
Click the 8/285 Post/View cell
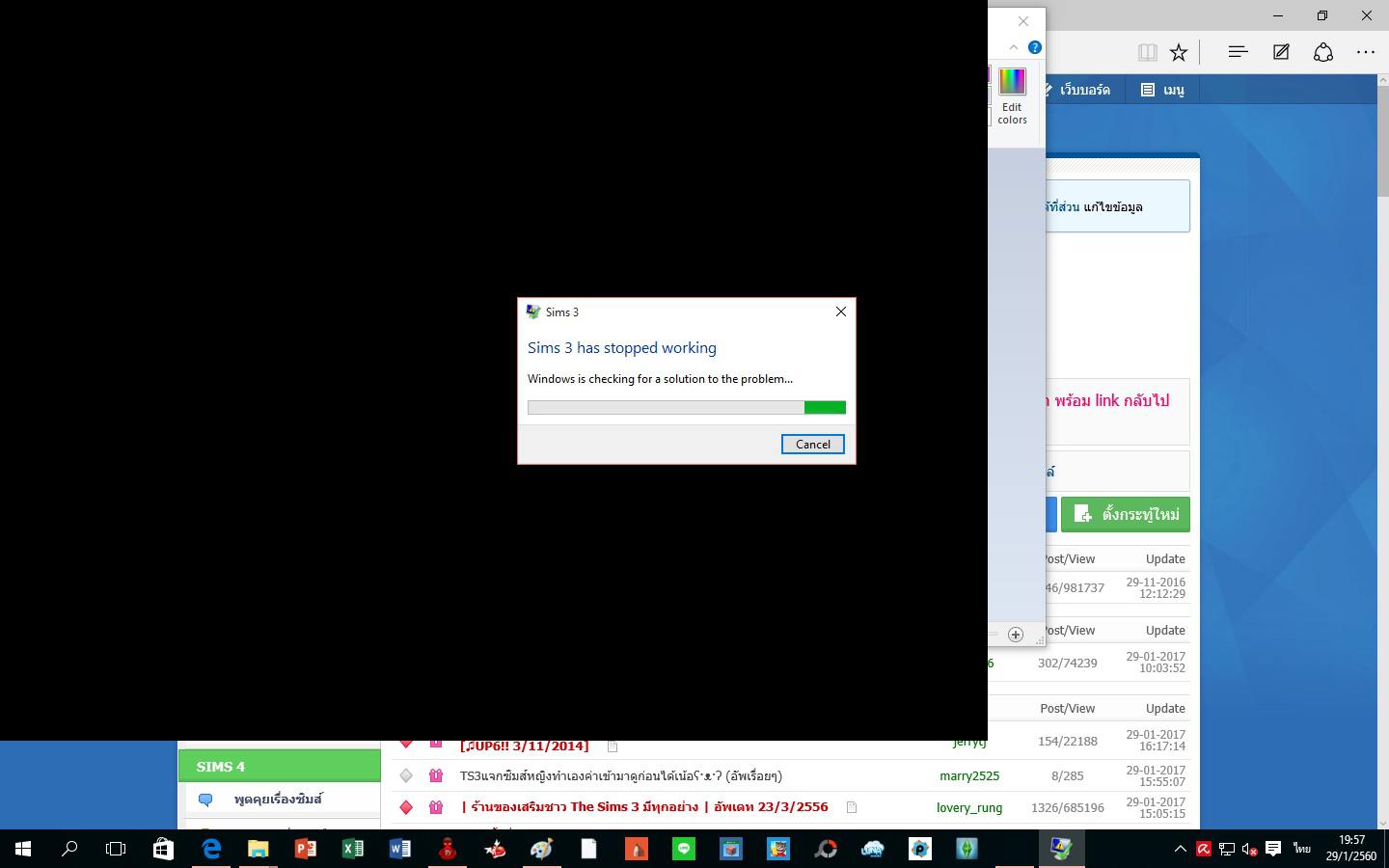(x=1067, y=775)
